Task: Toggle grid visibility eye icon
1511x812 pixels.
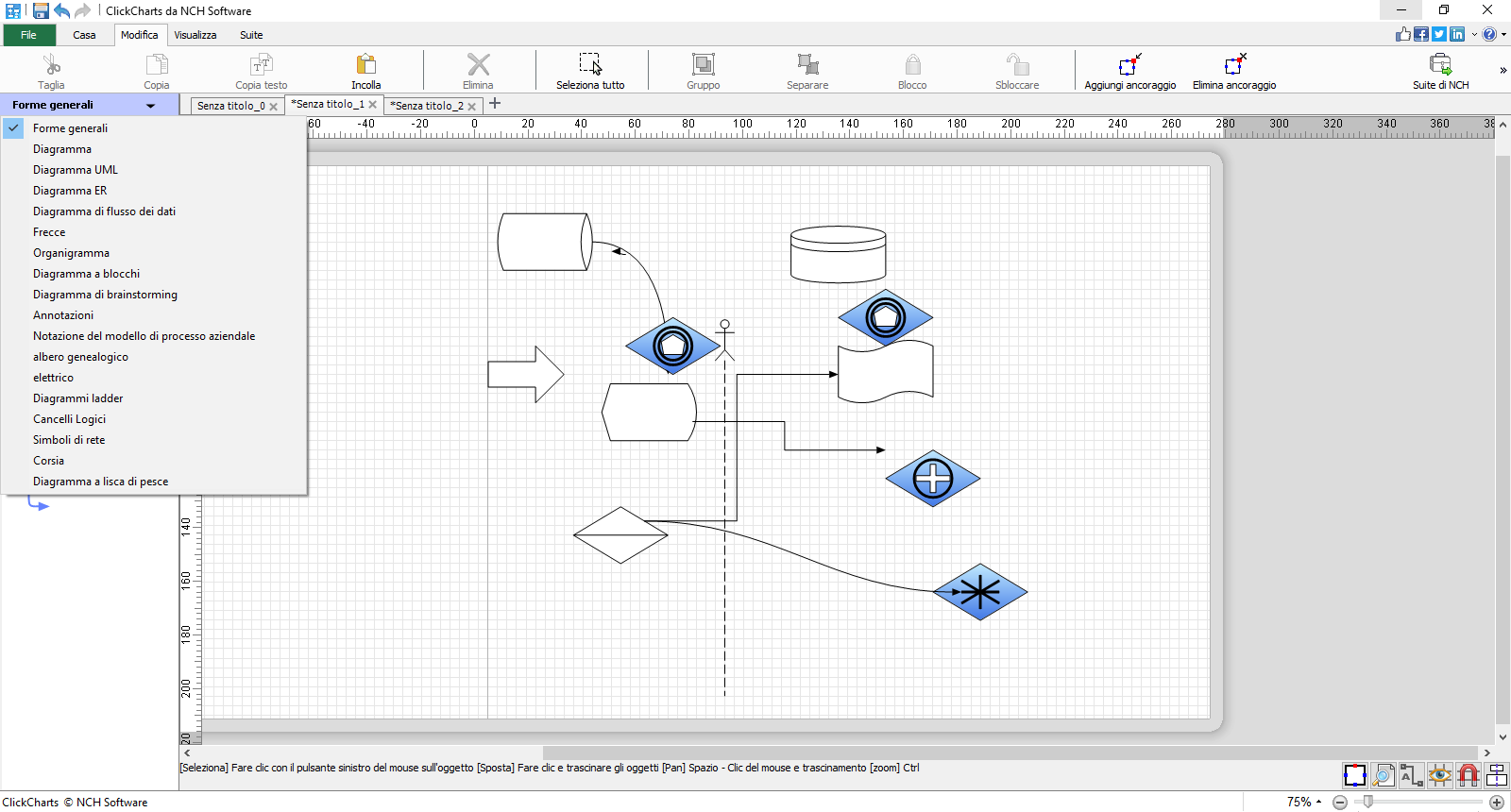Action: (1439, 775)
